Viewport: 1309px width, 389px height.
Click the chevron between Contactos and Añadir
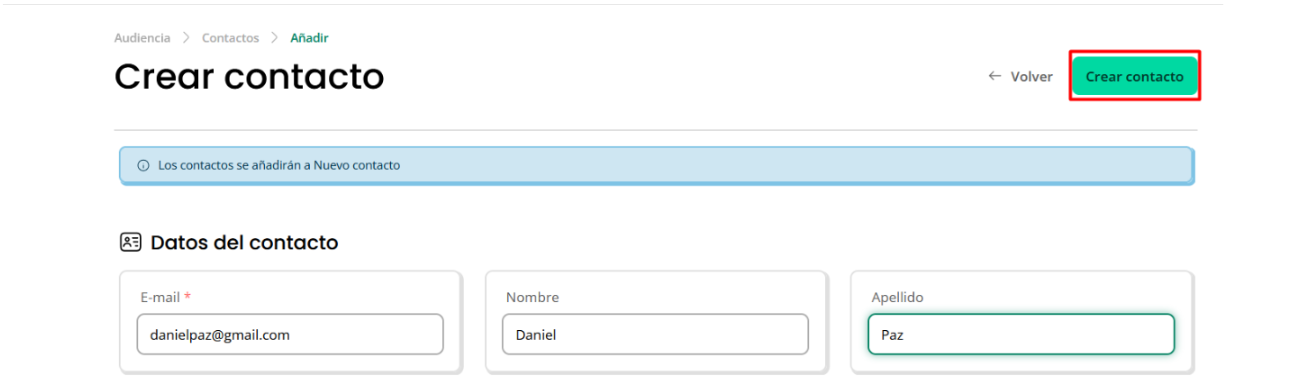275,38
